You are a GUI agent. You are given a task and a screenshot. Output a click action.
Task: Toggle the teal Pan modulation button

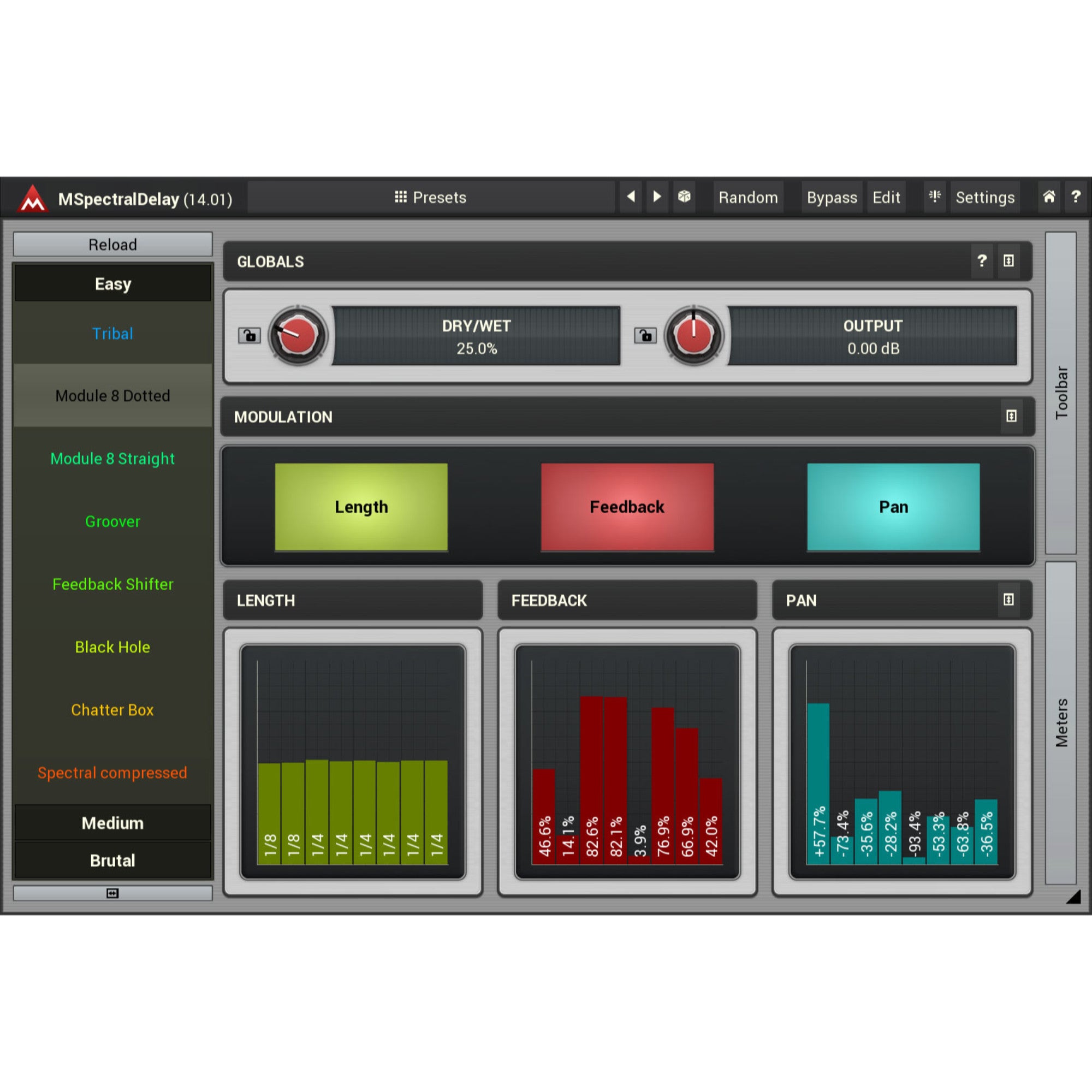(x=894, y=507)
